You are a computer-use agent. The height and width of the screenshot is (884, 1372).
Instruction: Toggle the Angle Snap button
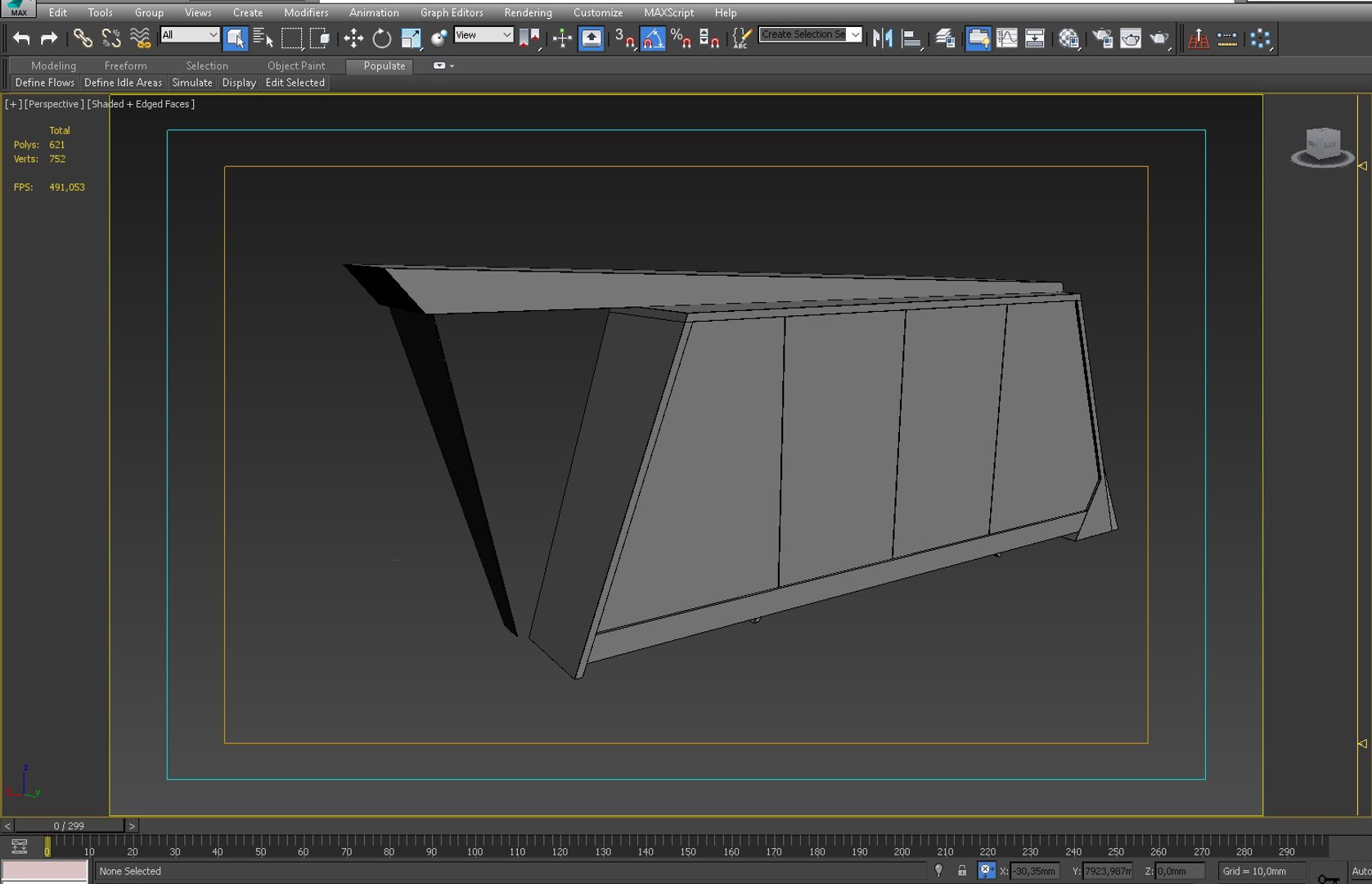[652, 38]
